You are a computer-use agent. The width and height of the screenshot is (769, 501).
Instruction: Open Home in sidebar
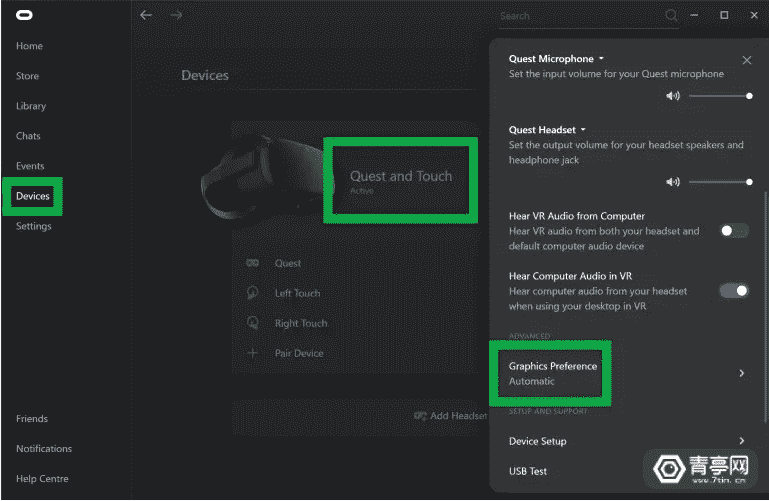click(29, 46)
